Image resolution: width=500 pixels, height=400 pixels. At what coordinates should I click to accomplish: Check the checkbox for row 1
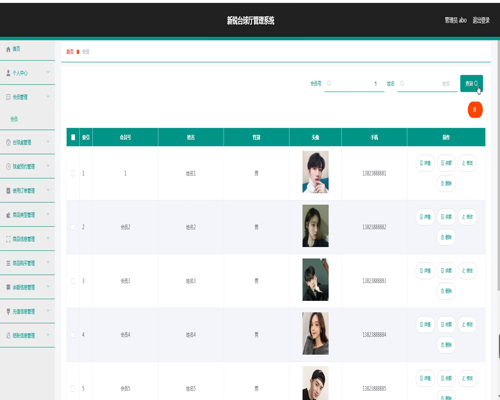[73, 173]
